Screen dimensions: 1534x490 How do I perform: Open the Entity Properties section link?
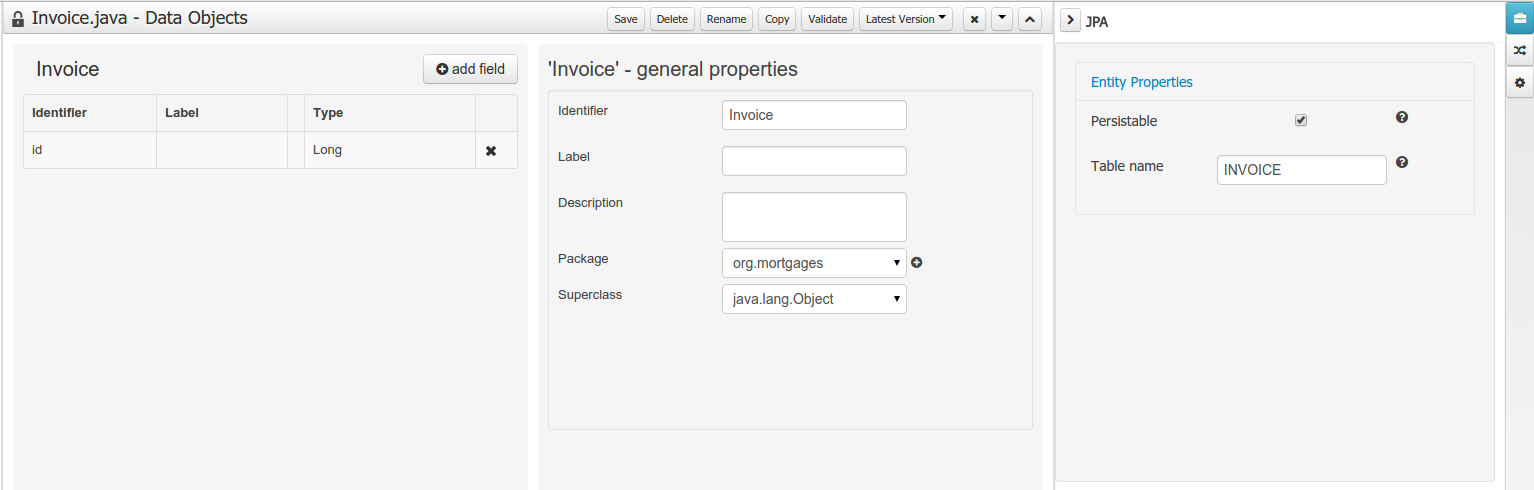click(1141, 82)
